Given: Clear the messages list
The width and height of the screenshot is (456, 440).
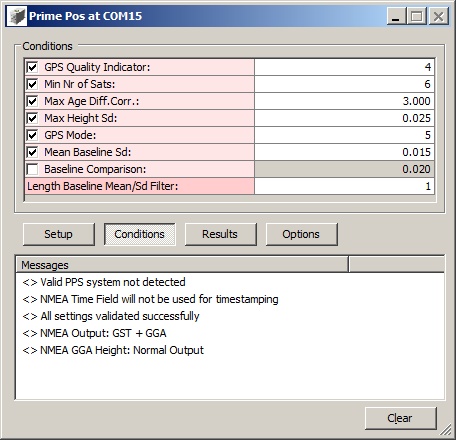Looking at the screenshot, I should [x=400, y=418].
